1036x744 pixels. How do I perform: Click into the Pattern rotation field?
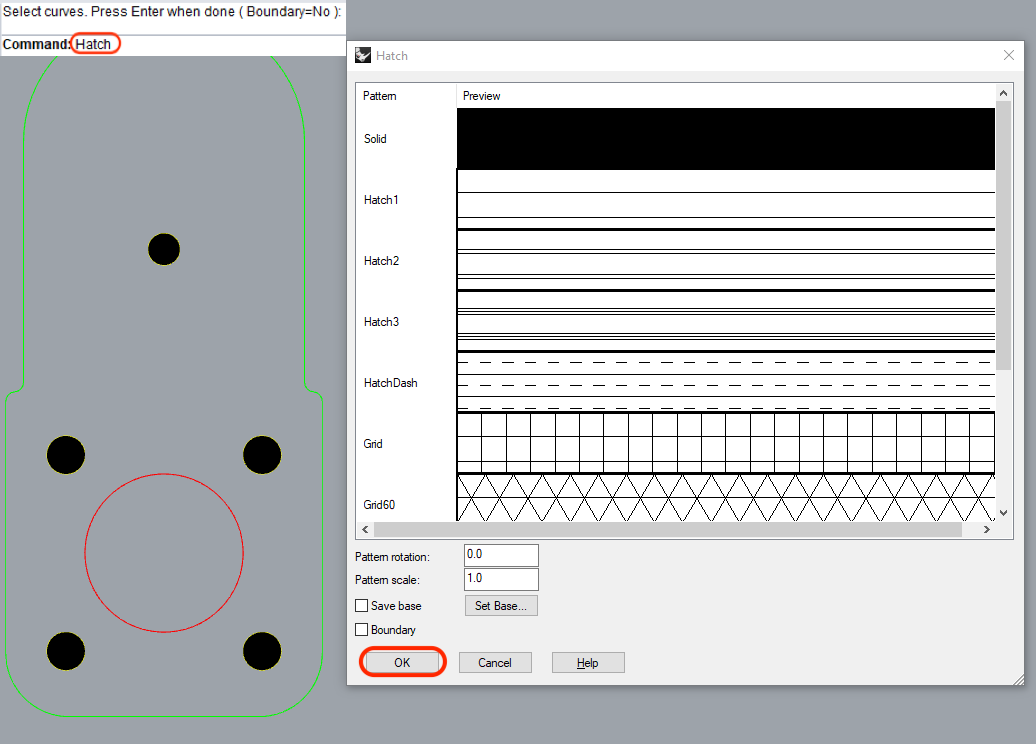[501, 555]
